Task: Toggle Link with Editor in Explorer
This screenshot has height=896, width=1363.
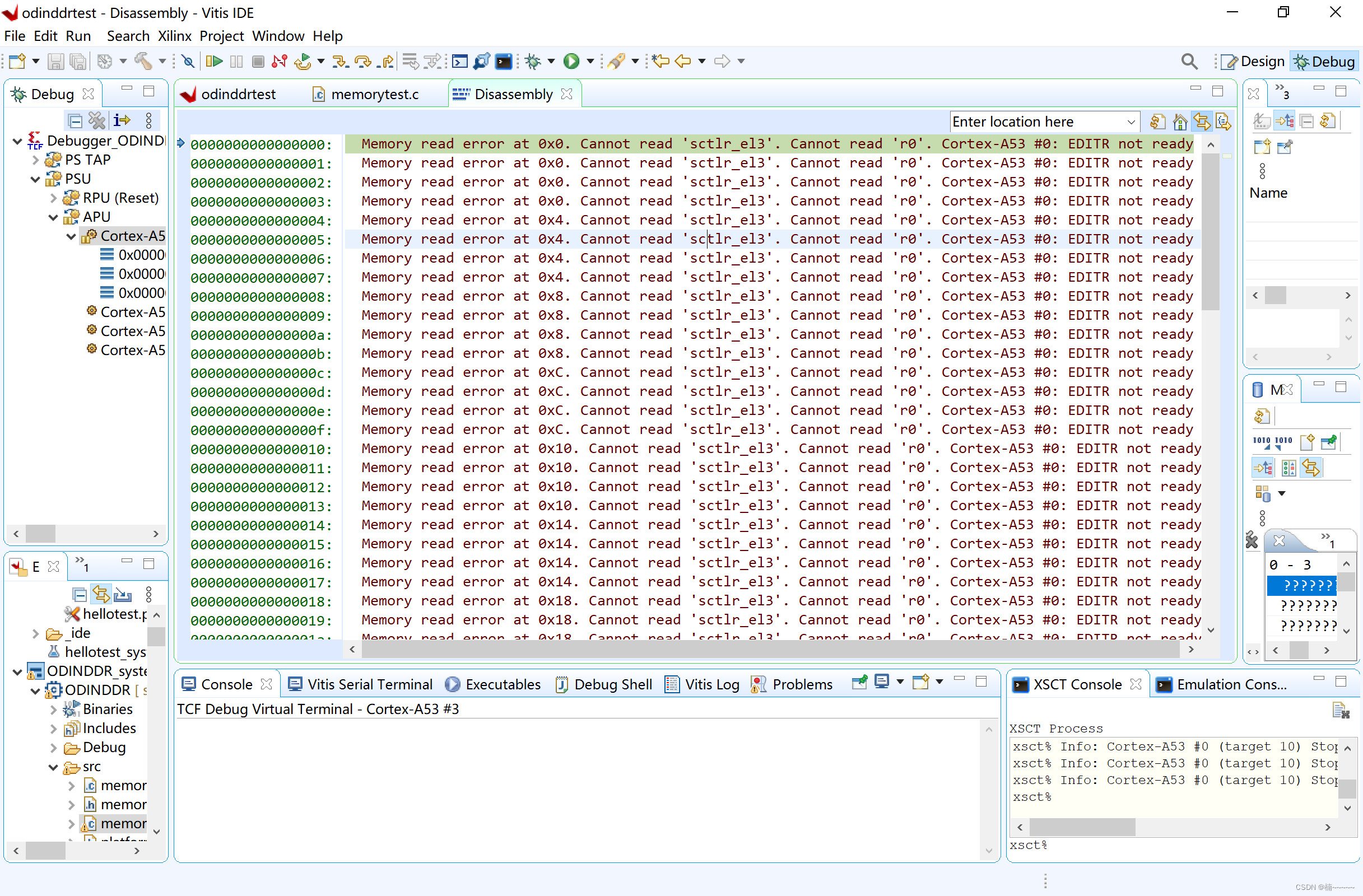Action: [101, 594]
